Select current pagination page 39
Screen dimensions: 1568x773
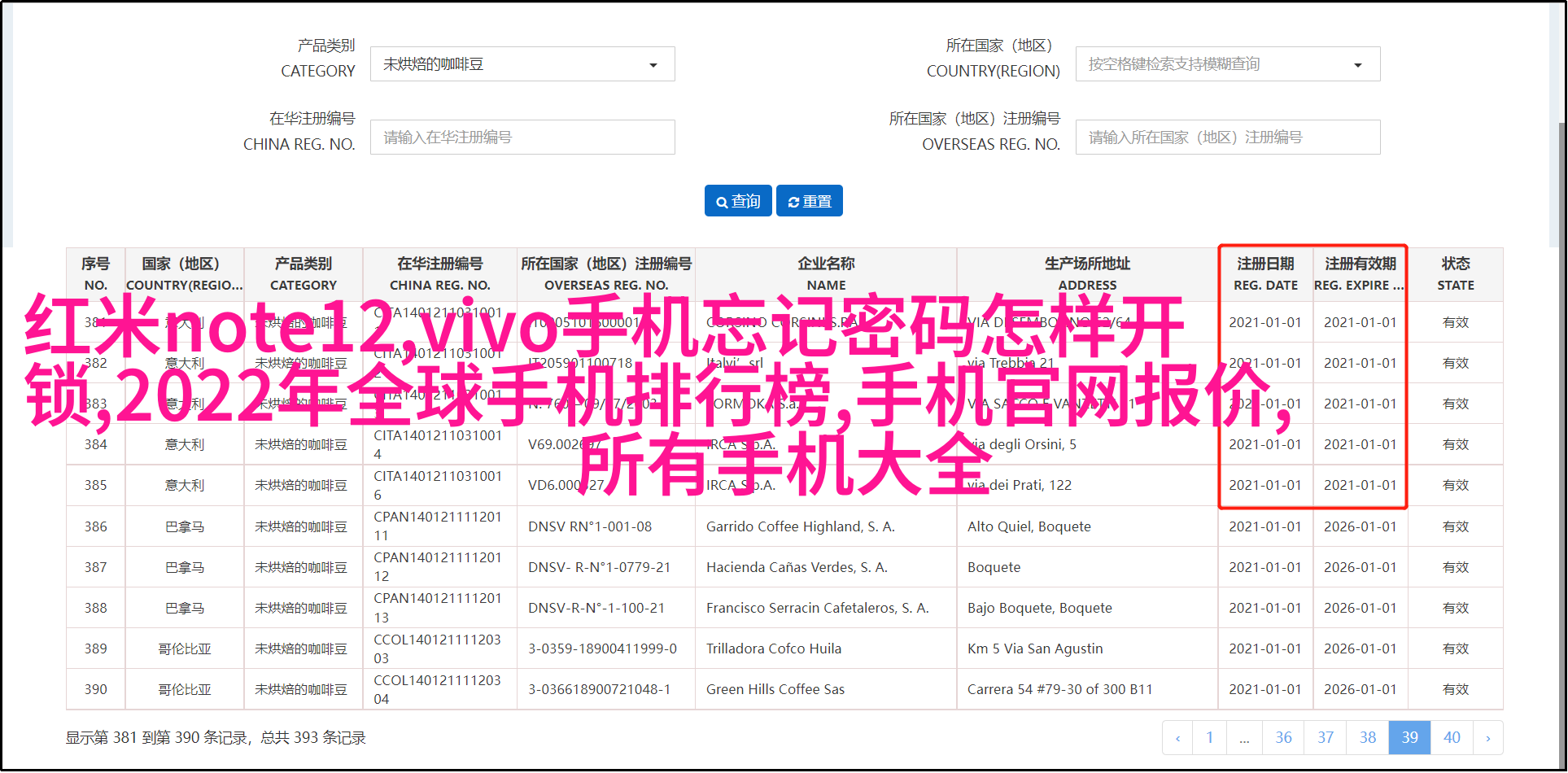(1410, 737)
